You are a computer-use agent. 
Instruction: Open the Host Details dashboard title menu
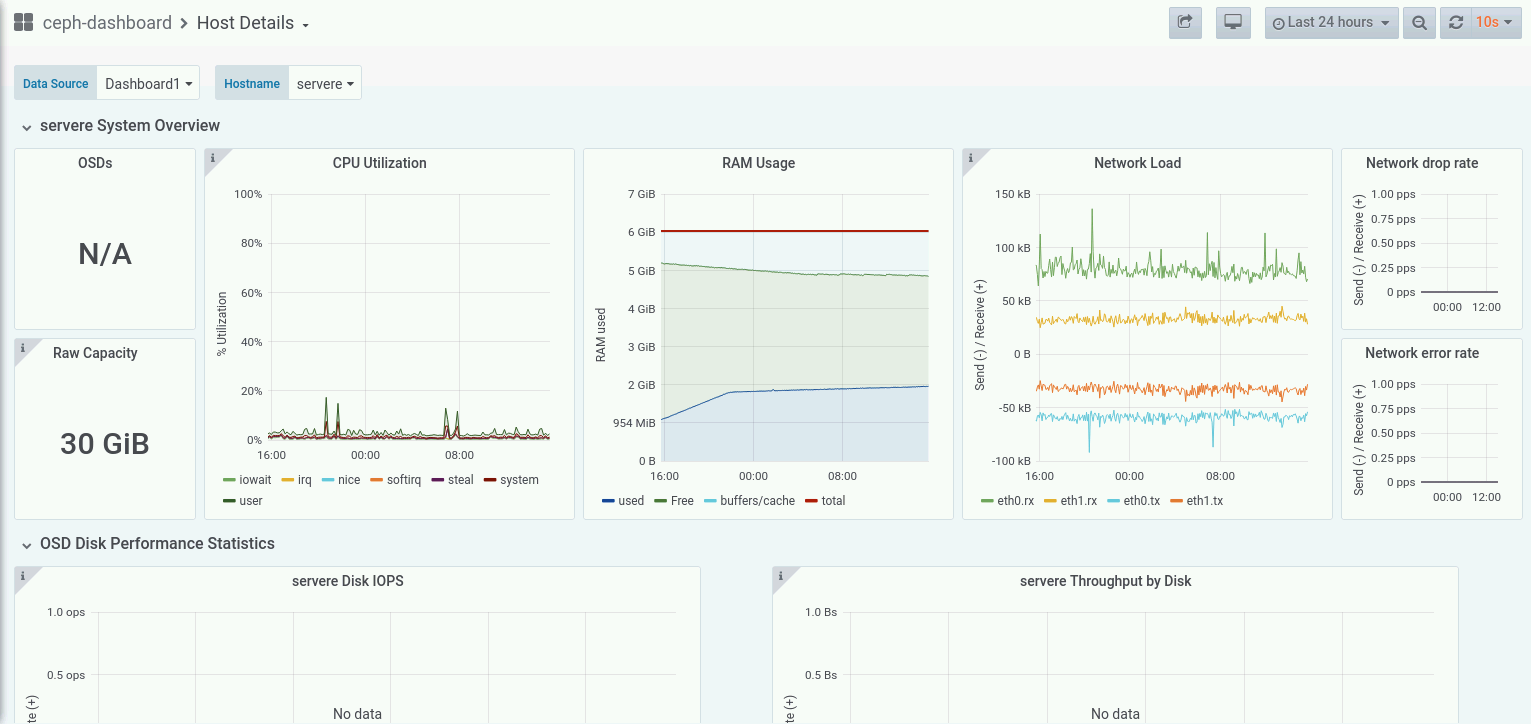click(x=253, y=23)
